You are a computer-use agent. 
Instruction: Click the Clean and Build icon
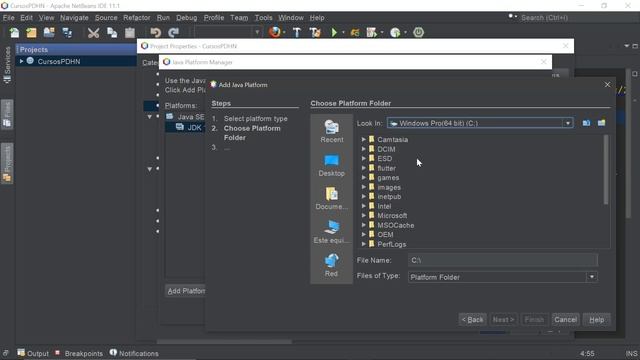[x=315, y=33]
